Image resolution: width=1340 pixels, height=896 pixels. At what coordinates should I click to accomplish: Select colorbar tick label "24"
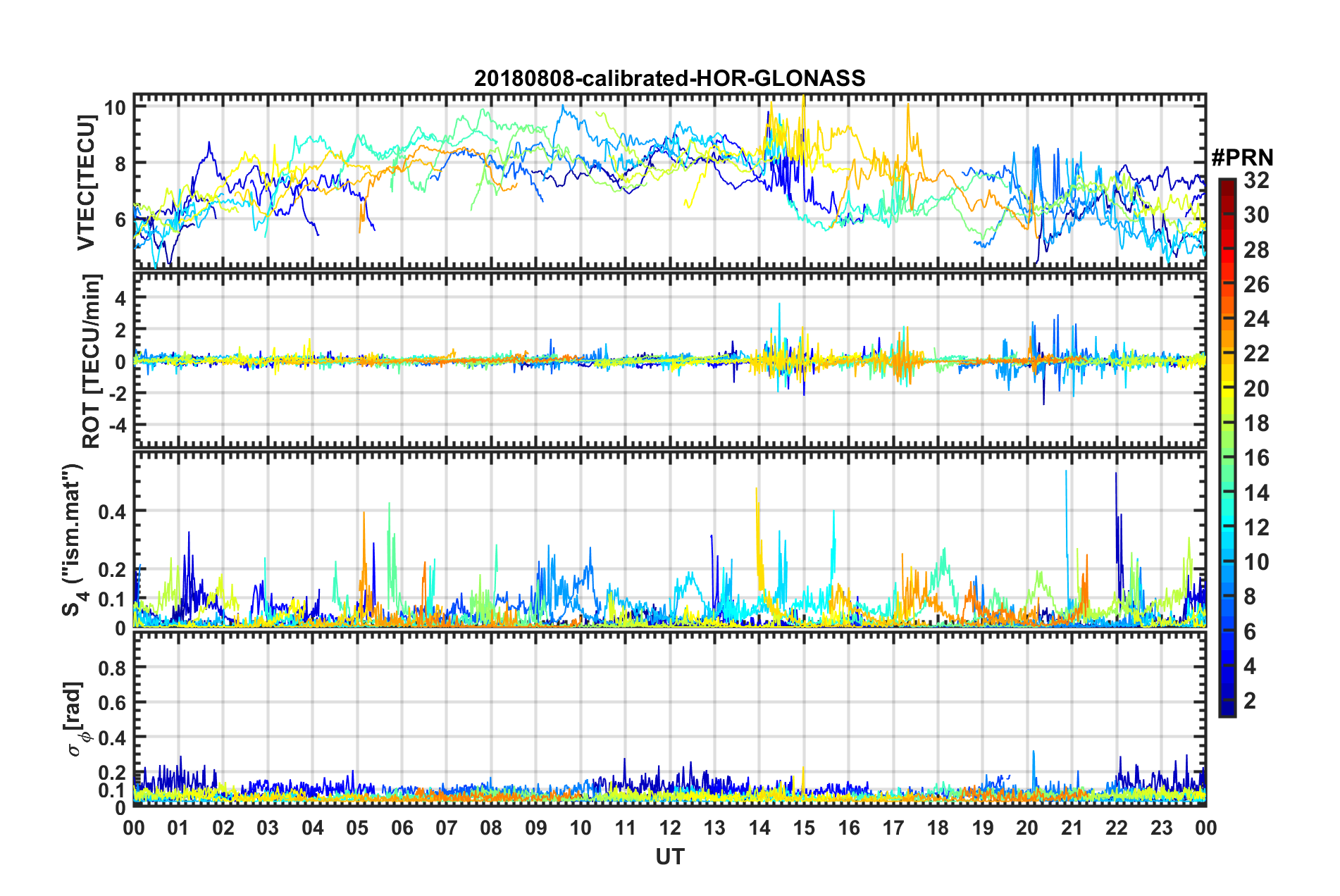pyautogui.click(x=1256, y=319)
